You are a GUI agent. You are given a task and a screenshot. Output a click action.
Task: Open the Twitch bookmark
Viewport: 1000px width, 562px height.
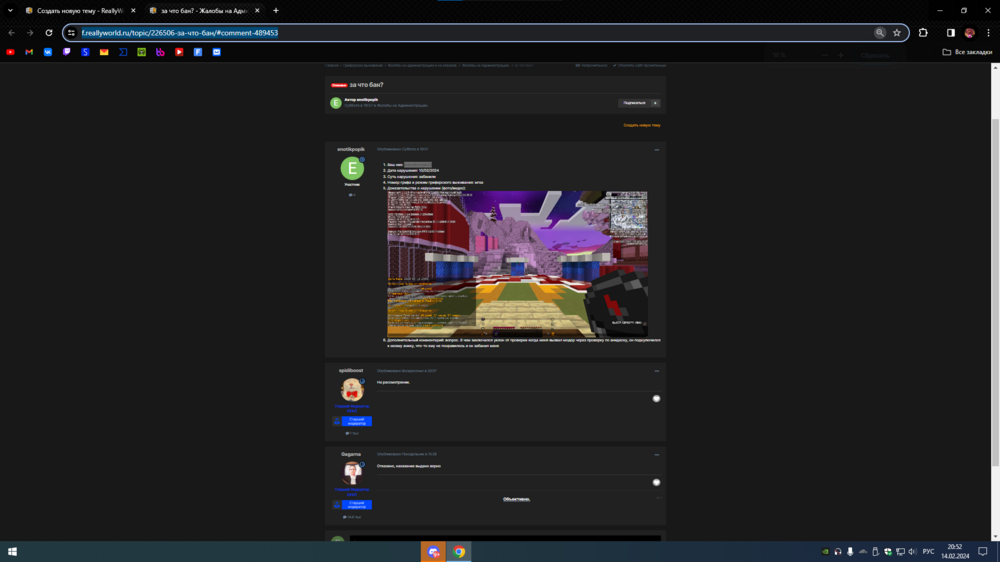tap(66, 52)
